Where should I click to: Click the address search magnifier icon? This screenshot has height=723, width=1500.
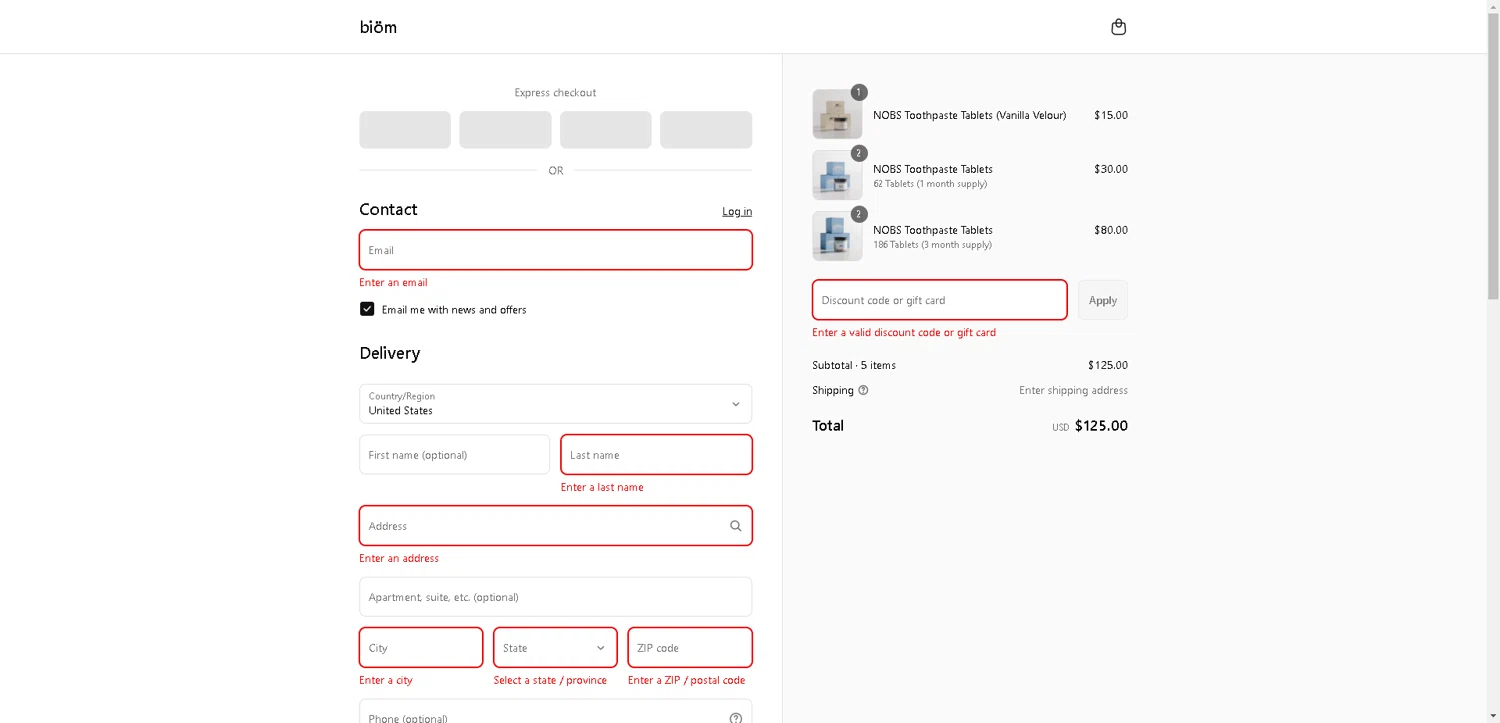click(735, 526)
